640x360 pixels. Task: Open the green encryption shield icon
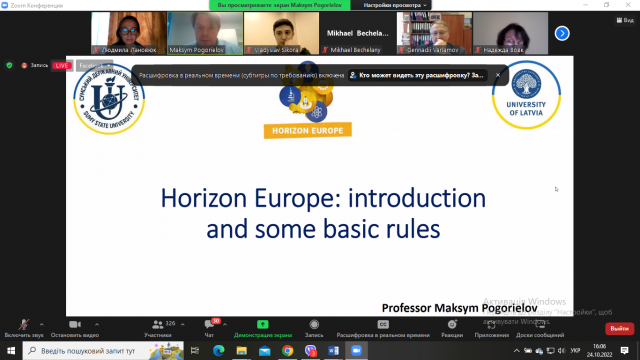point(9,65)
